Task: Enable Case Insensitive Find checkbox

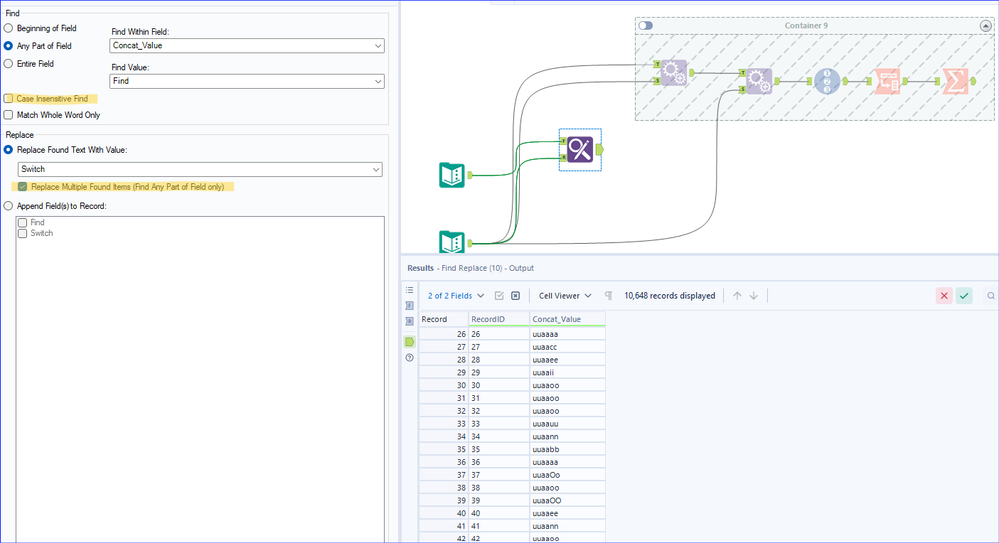Action: tap(8, 99)
